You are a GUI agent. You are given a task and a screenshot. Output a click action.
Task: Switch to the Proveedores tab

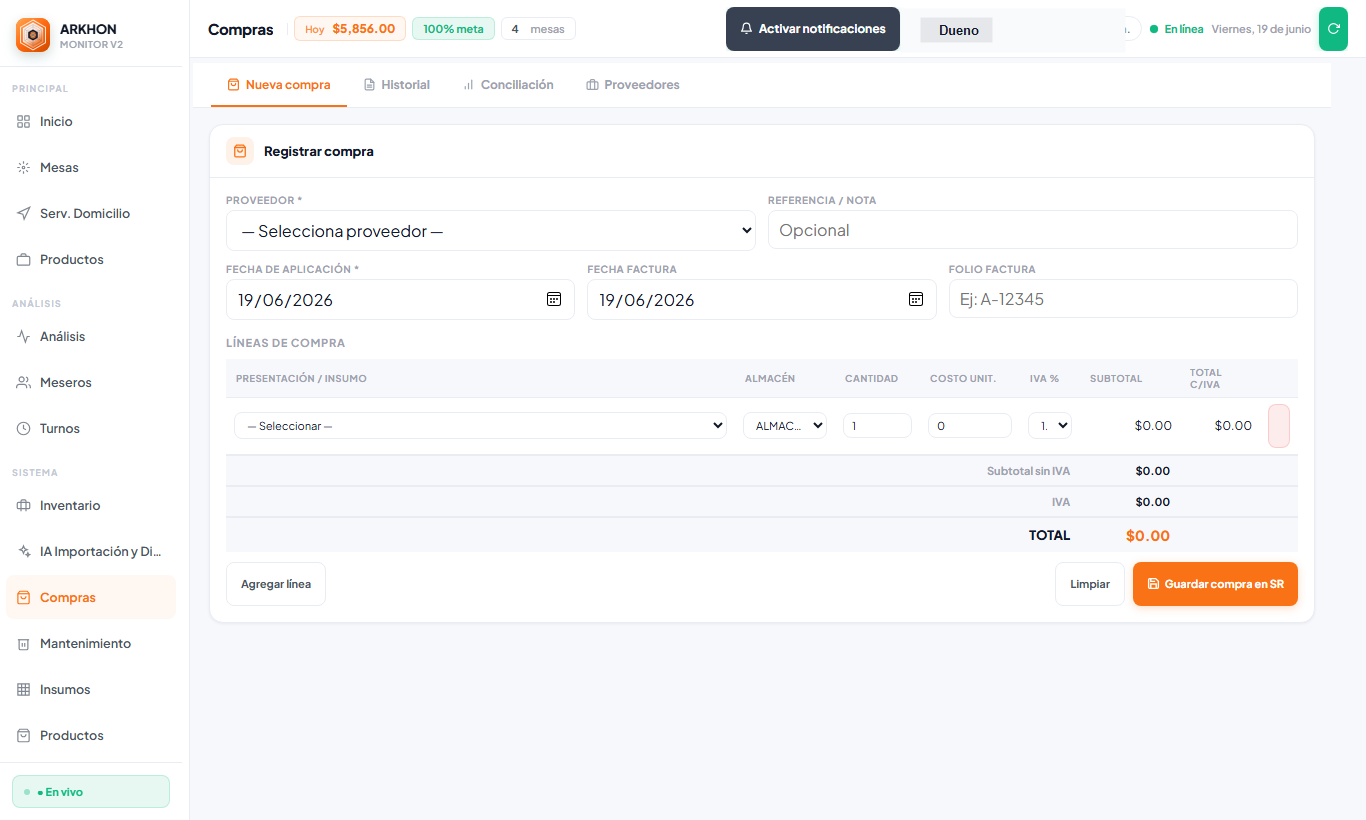[633, 85]
